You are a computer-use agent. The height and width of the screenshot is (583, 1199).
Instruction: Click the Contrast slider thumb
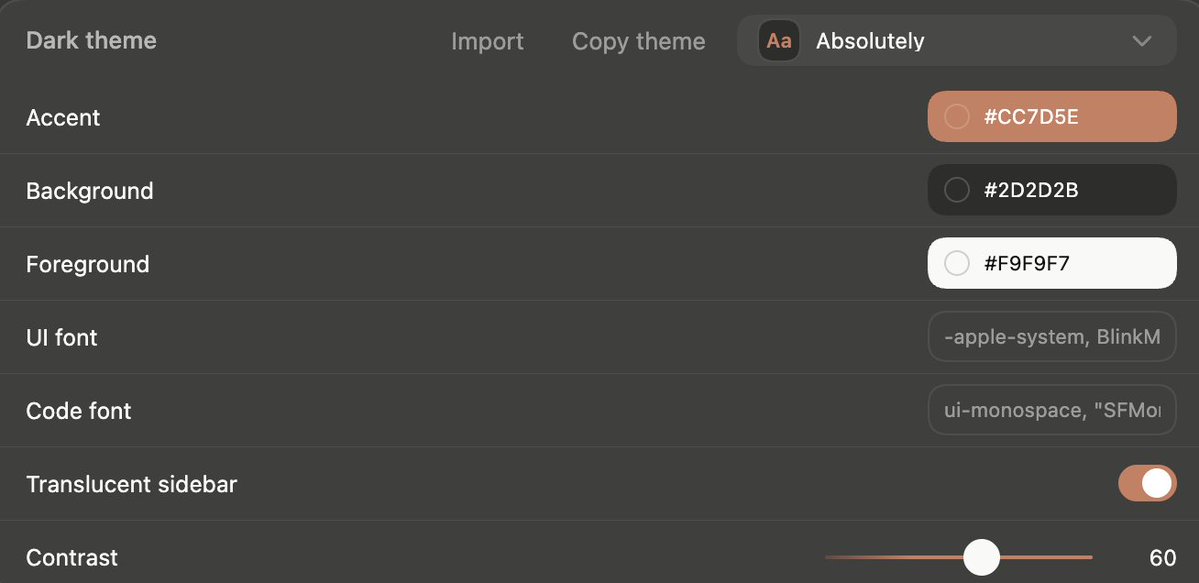(x=981, y=557)
